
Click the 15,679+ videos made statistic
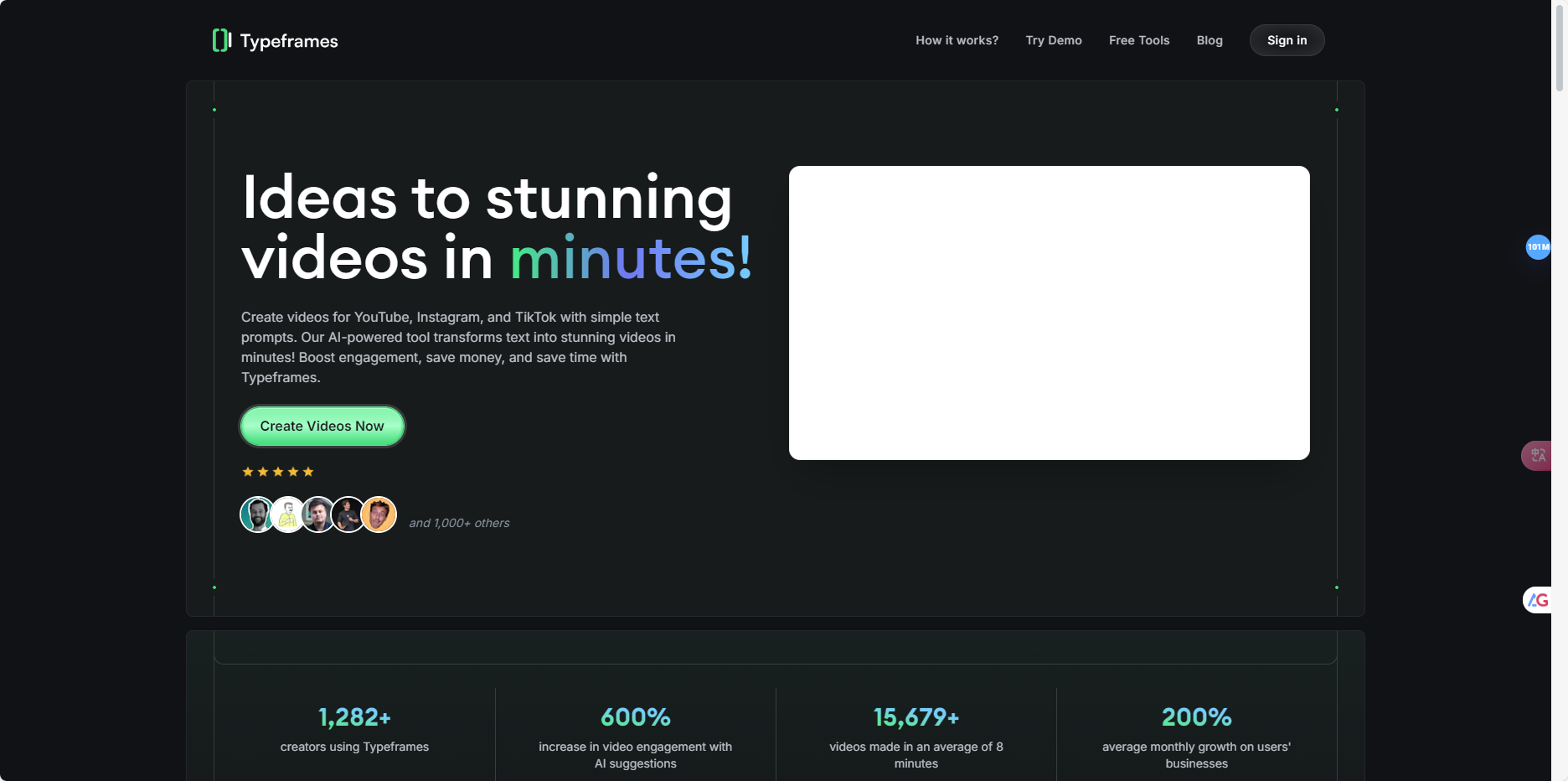click(916, 717)
